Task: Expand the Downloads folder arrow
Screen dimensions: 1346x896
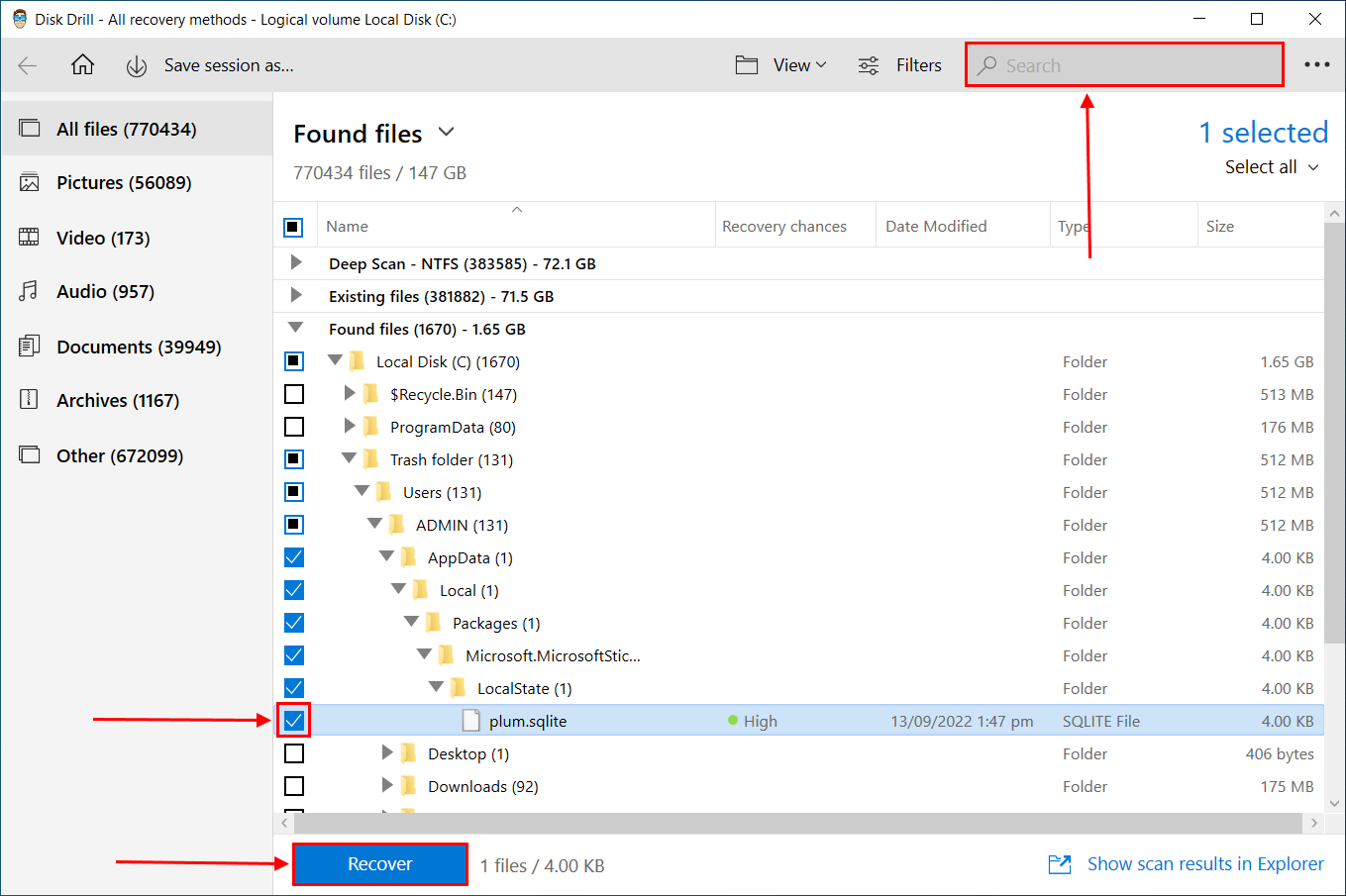Action: coord(387,786)
